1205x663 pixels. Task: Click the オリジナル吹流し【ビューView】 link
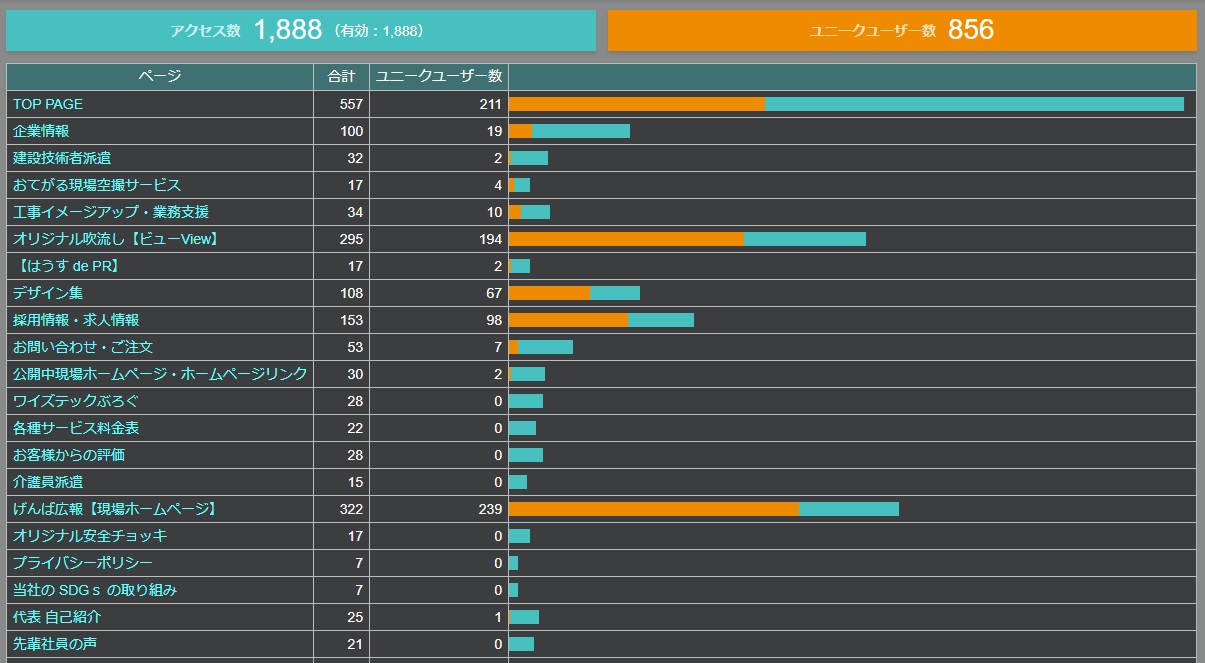[x=116, y=239]
